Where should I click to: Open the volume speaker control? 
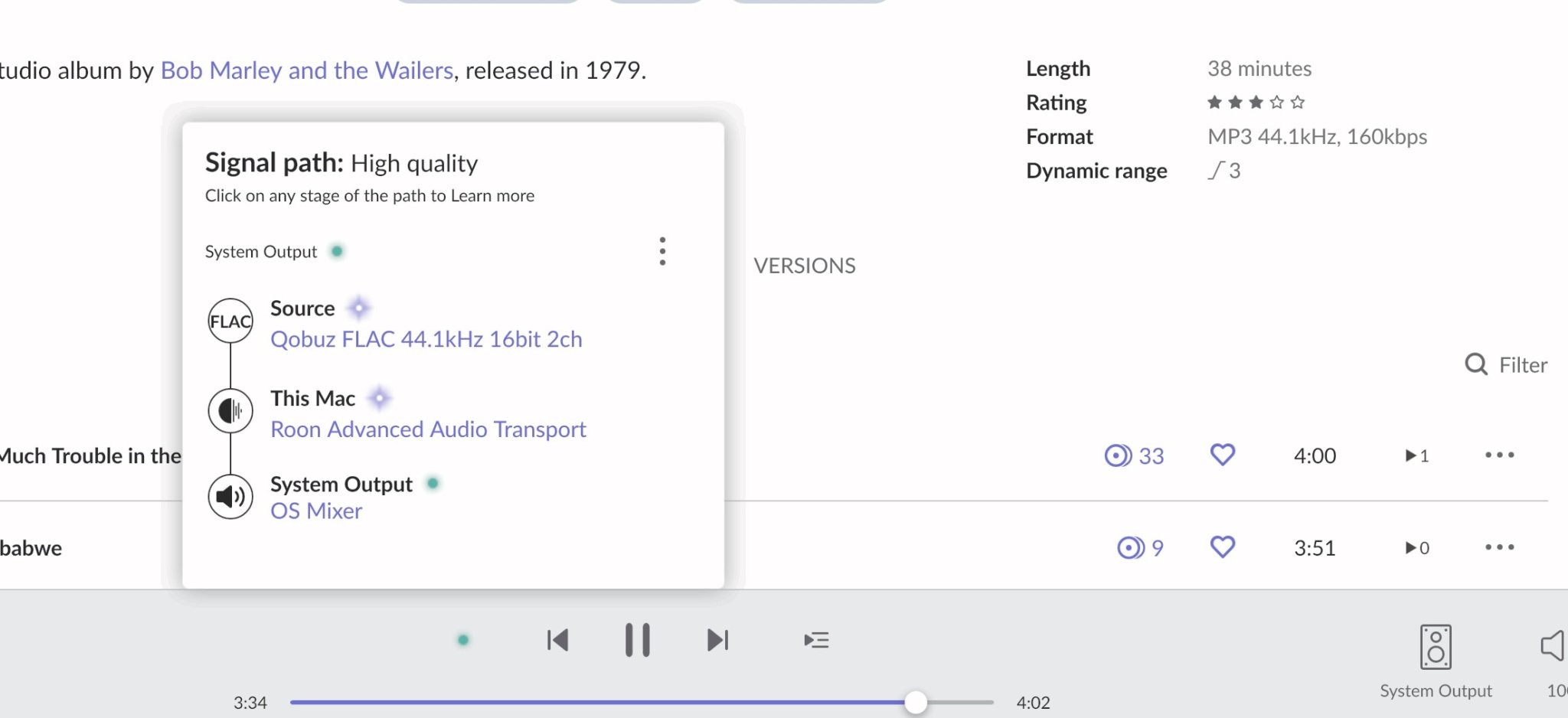click(x=1553, y=647)
